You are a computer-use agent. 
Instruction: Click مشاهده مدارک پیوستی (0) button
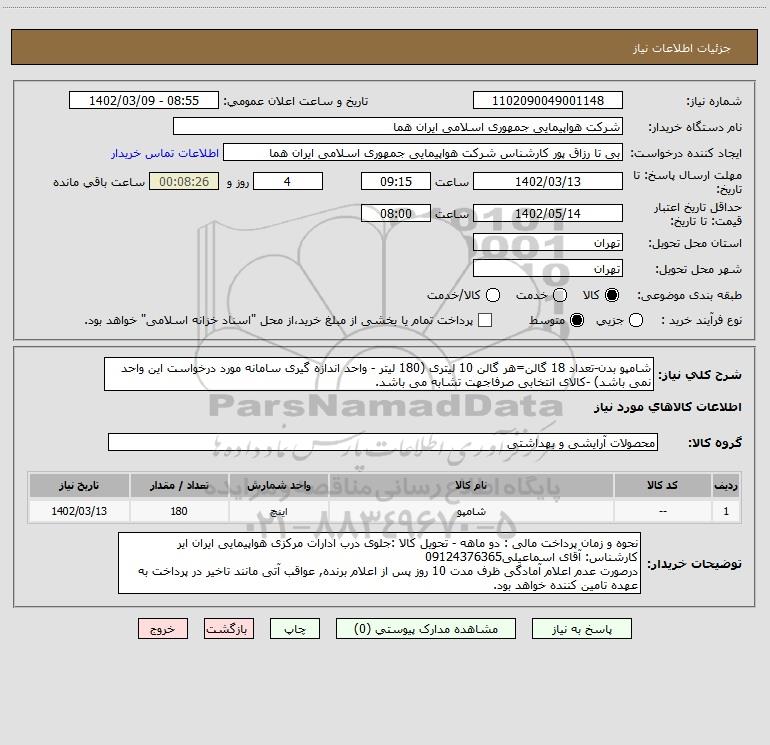426,629
